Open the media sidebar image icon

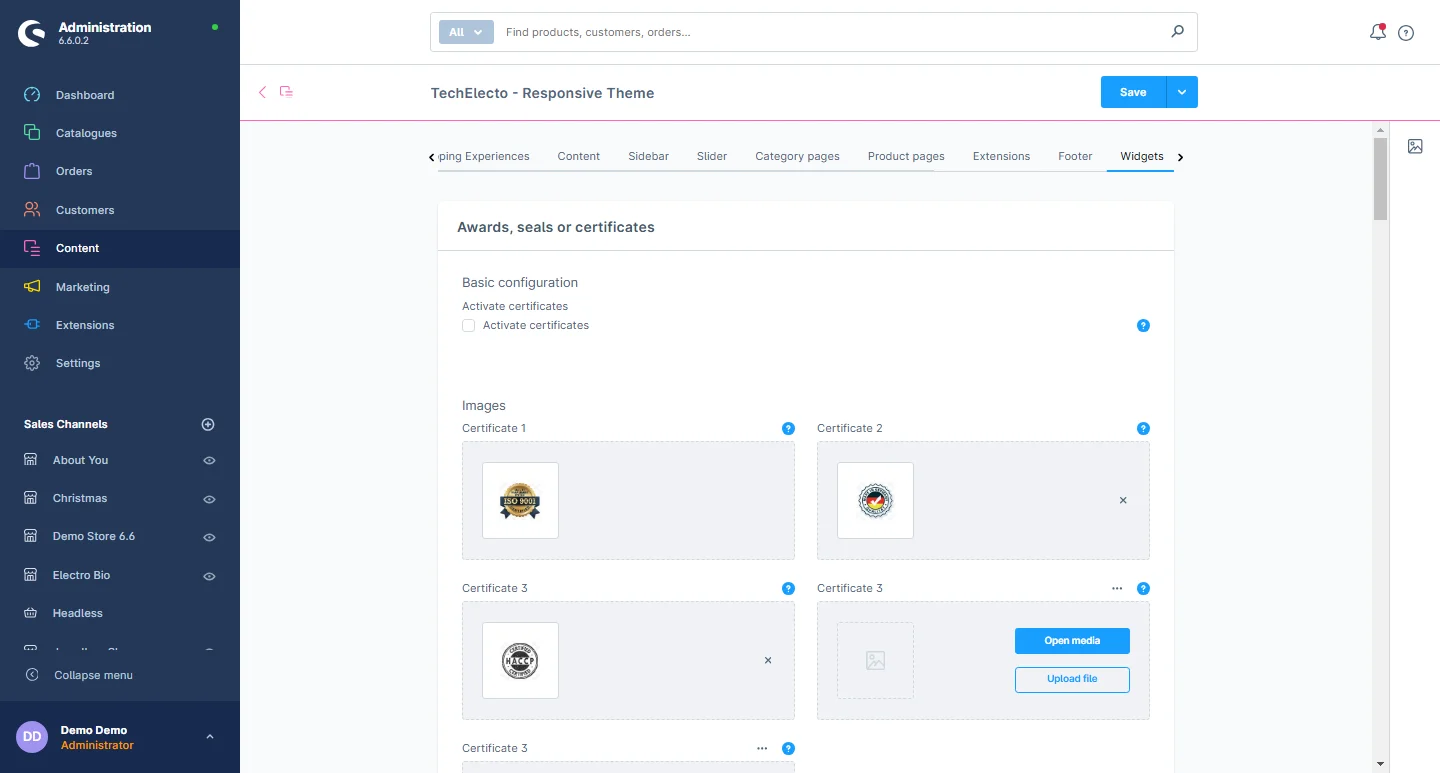click(1415, 146)
